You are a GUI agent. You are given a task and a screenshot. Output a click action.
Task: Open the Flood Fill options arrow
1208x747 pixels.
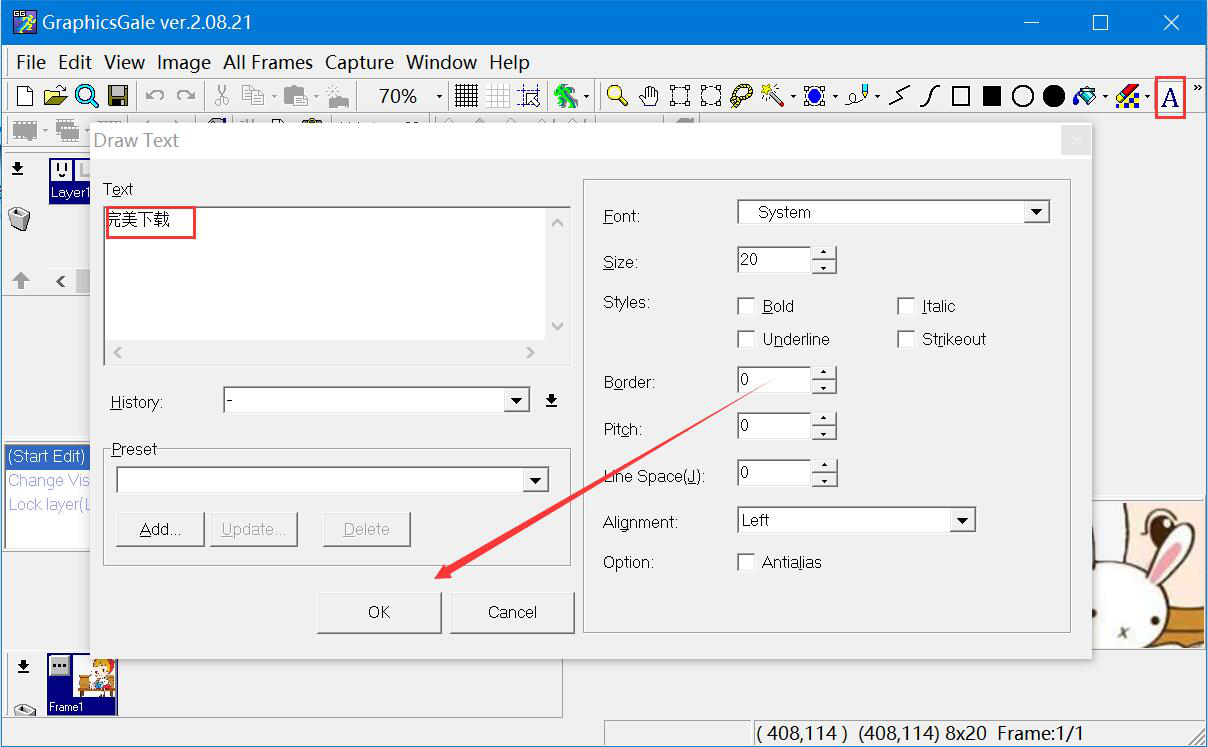click(1105, 97)
